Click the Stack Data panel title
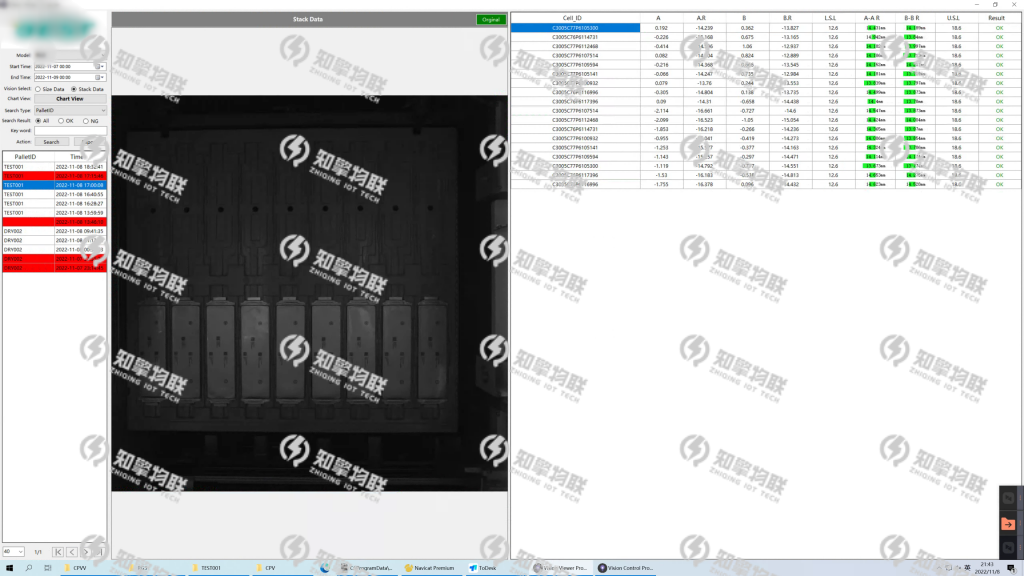This screenshot has width=1024, height=576. pyautogui.click(x=308, y=20)
